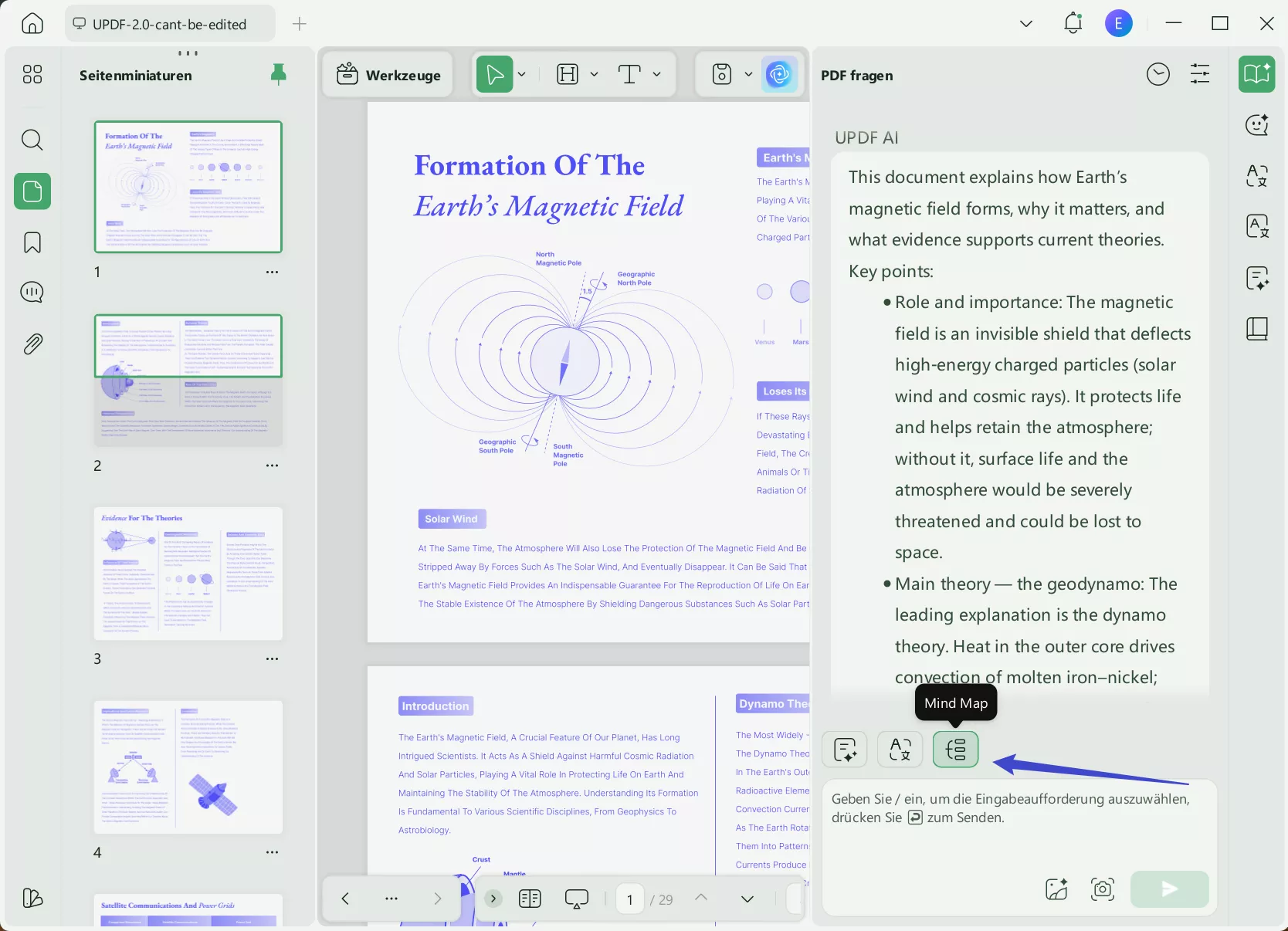This screenshot has width=1288, height=931.
Task: Open more options for page 4
Action: (272, 852)
